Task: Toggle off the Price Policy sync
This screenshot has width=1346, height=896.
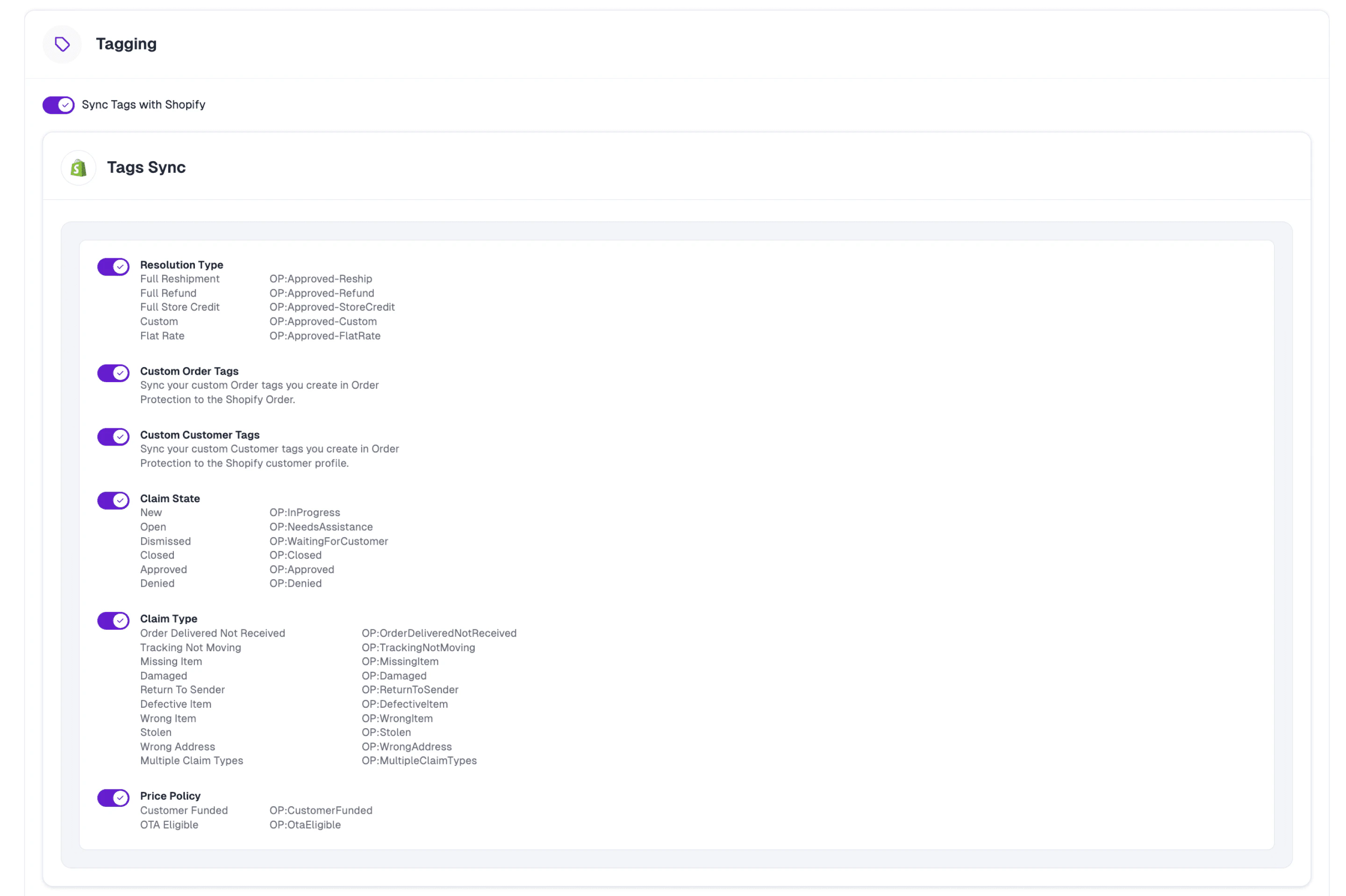Action: click(113, 798)
